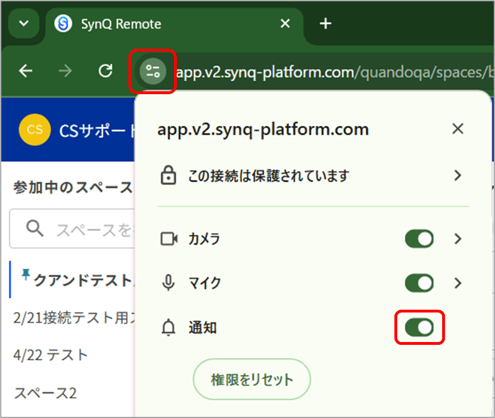
Task: Toggle the マイク permission switch
Action: (x=419, y=283)
